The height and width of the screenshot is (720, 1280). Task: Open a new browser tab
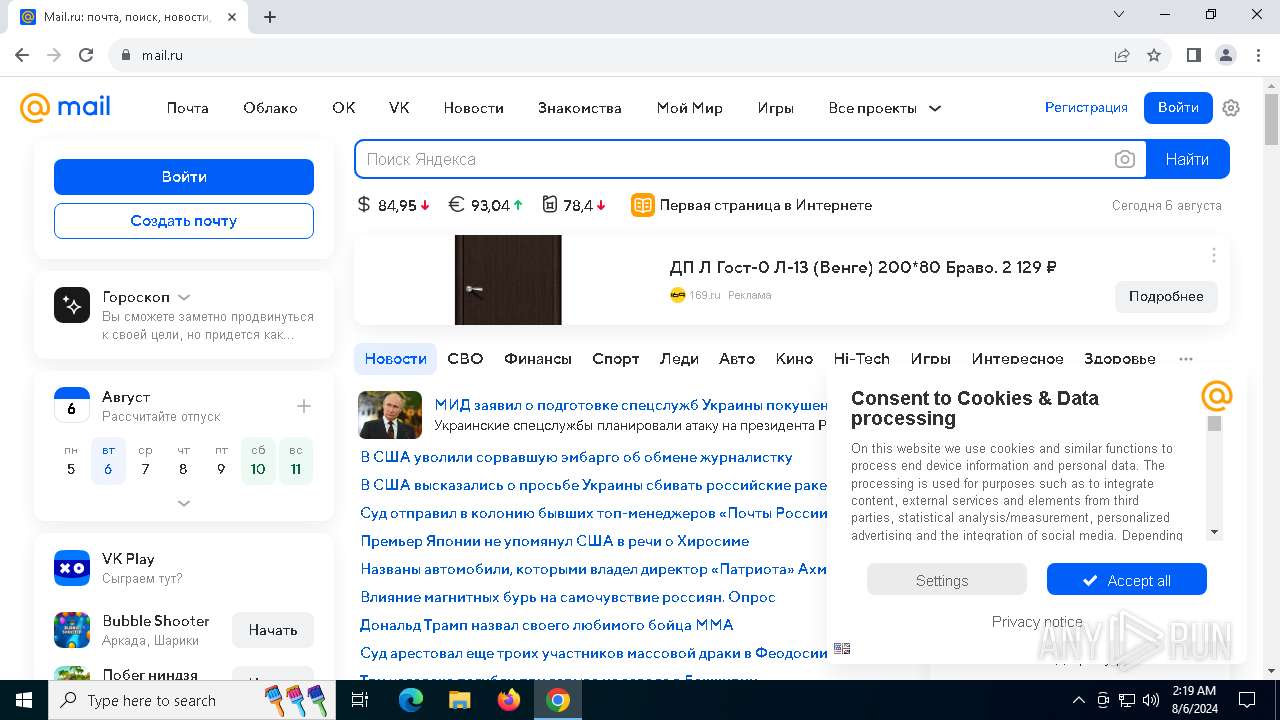[270, 16]
